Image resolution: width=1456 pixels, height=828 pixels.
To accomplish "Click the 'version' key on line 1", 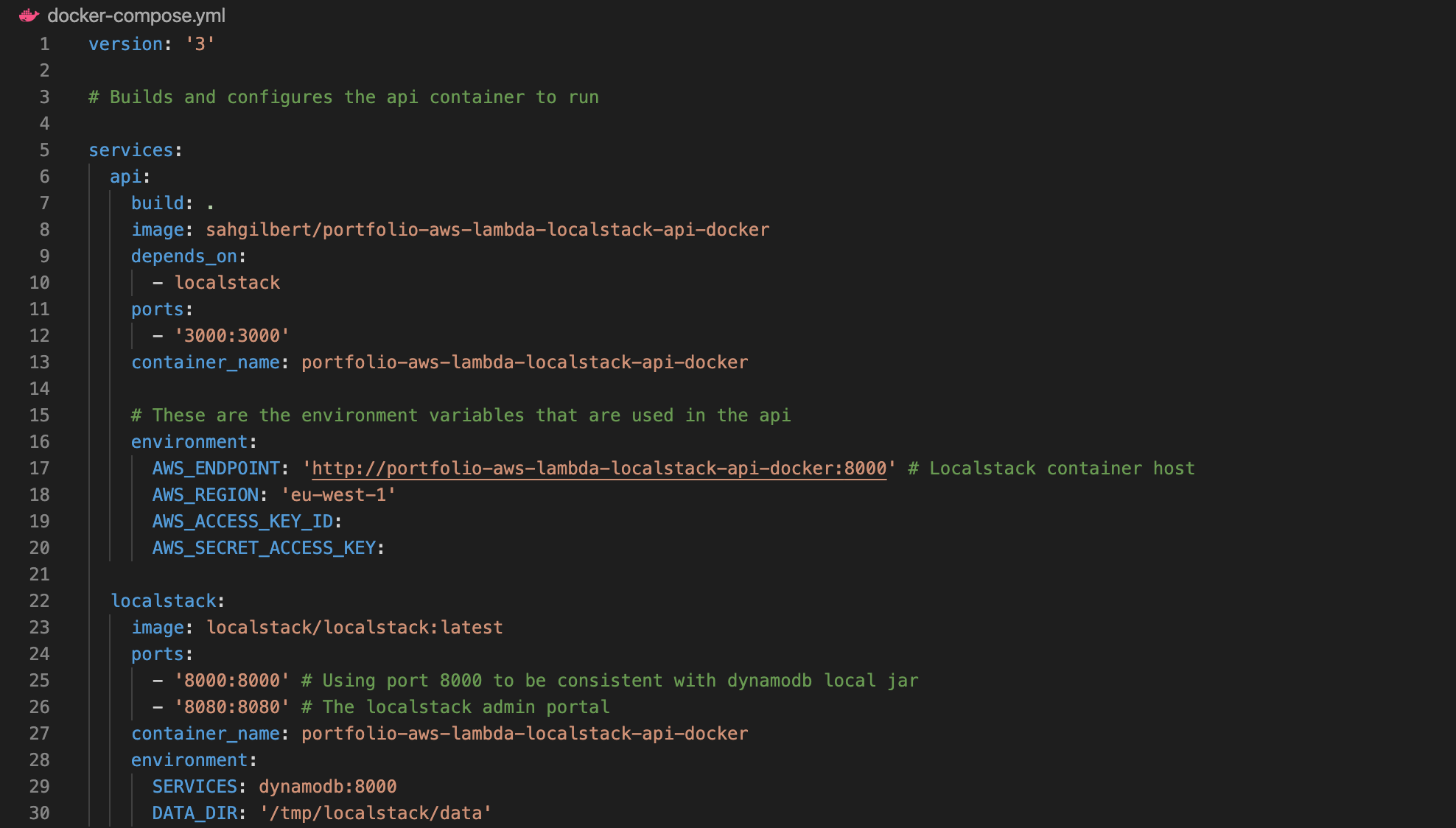I will pyautogui.click(x=125, y=44).
